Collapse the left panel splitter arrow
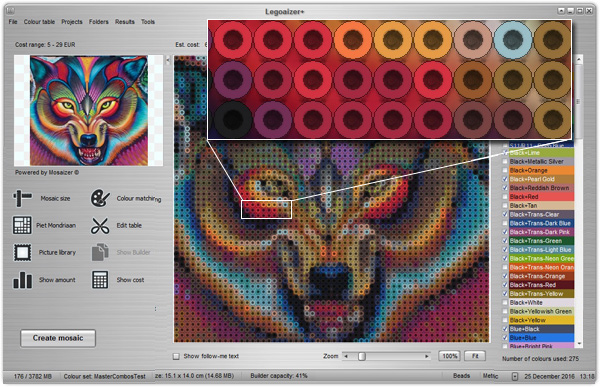Viewport: 600px width, 387px height. [168, 60]
